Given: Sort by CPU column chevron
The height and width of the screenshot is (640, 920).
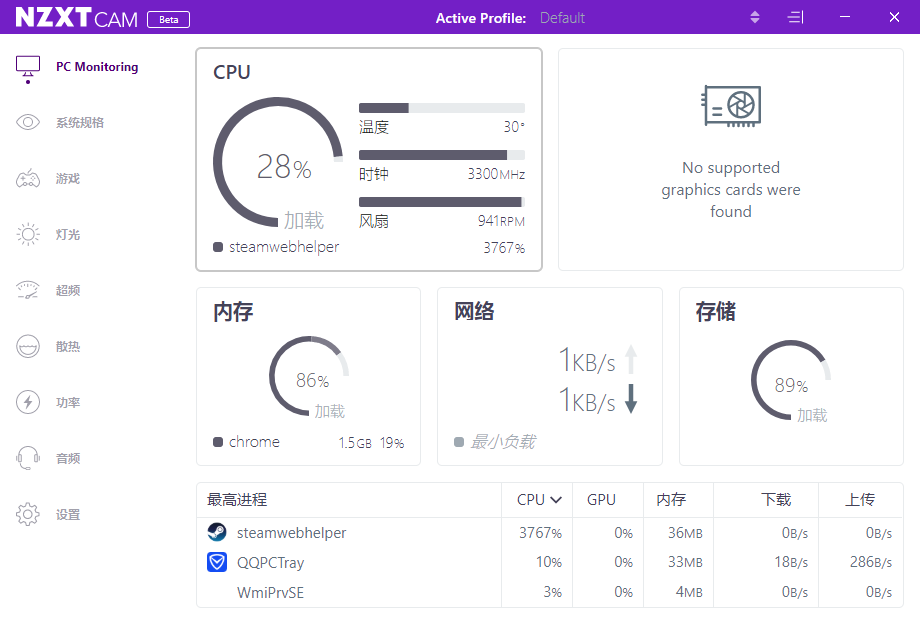Looking at the screenshot, I should click(x=556, y=500).
